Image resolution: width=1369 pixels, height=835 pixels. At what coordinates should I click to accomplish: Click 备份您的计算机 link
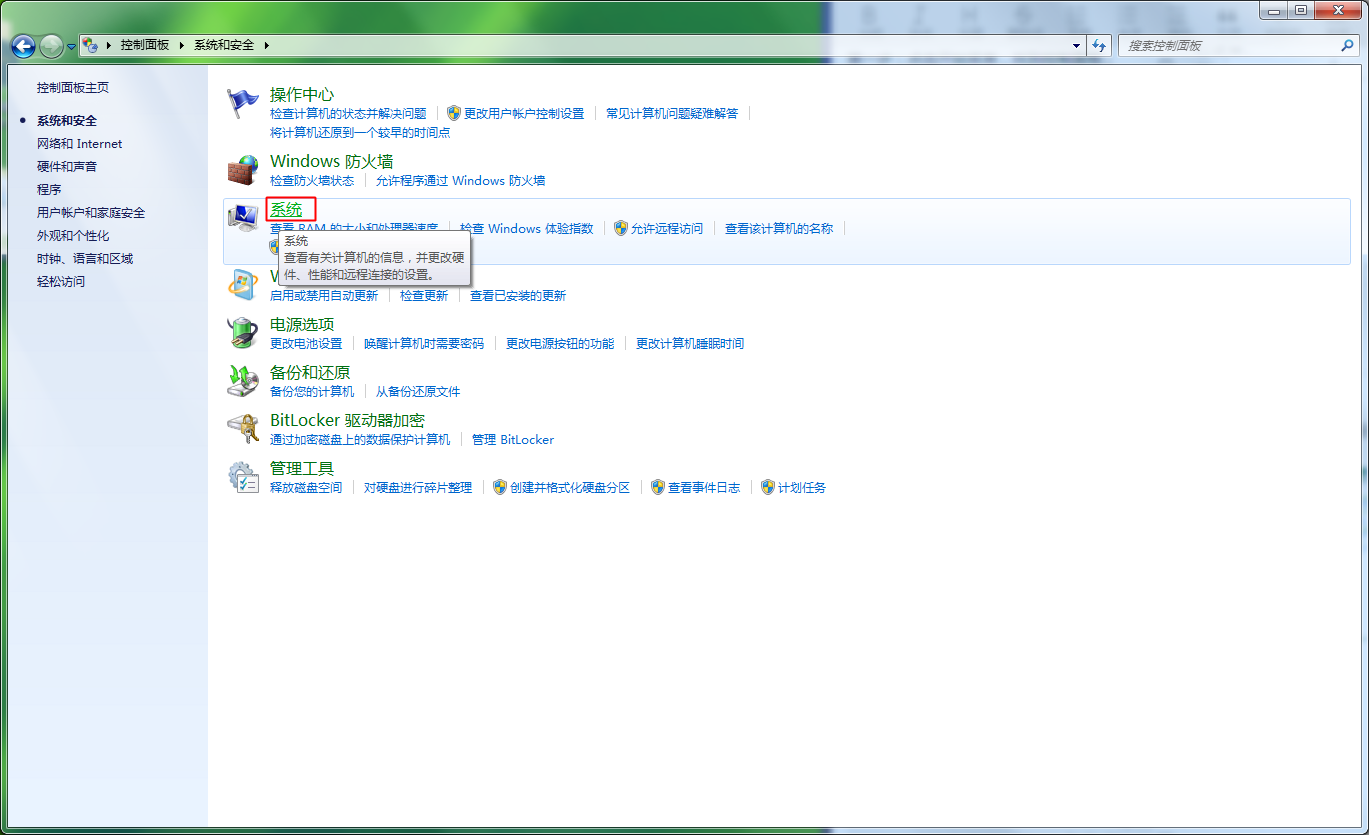coord(312,392)
